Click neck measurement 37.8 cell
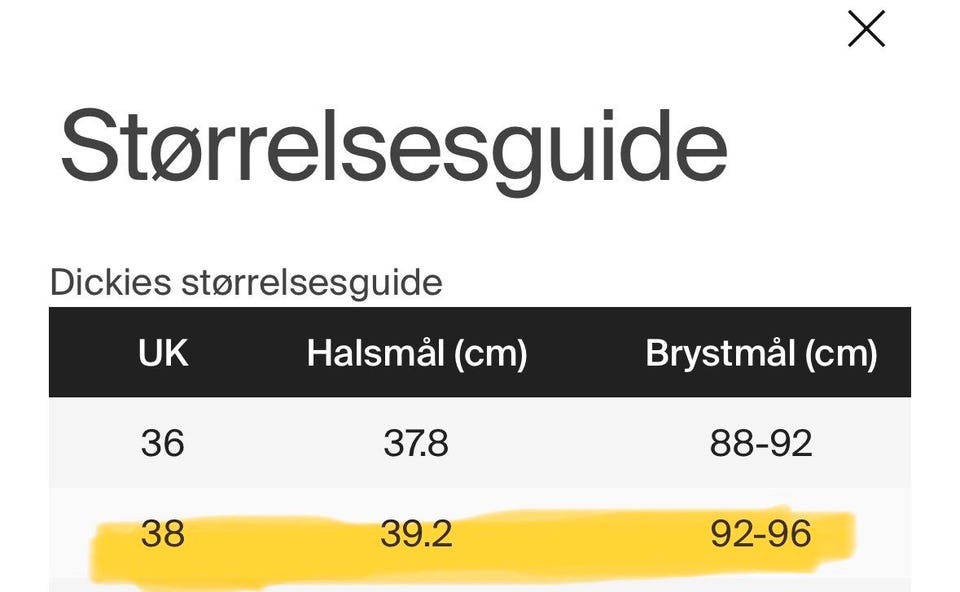This screenshot has width=960, height=592. [x=416, y=442]
